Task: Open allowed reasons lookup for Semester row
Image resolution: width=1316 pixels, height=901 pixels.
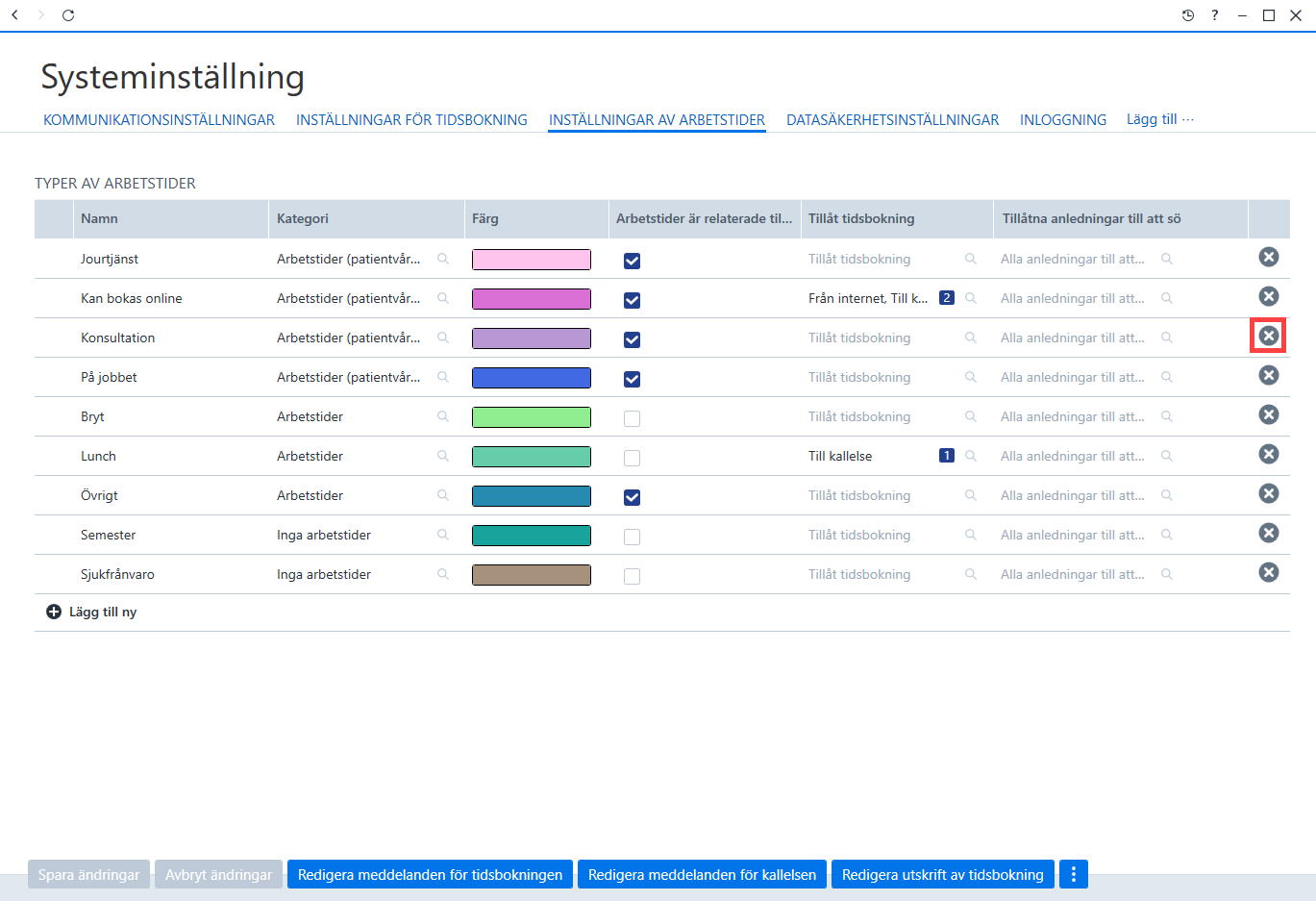Action: coord(1167,535)
